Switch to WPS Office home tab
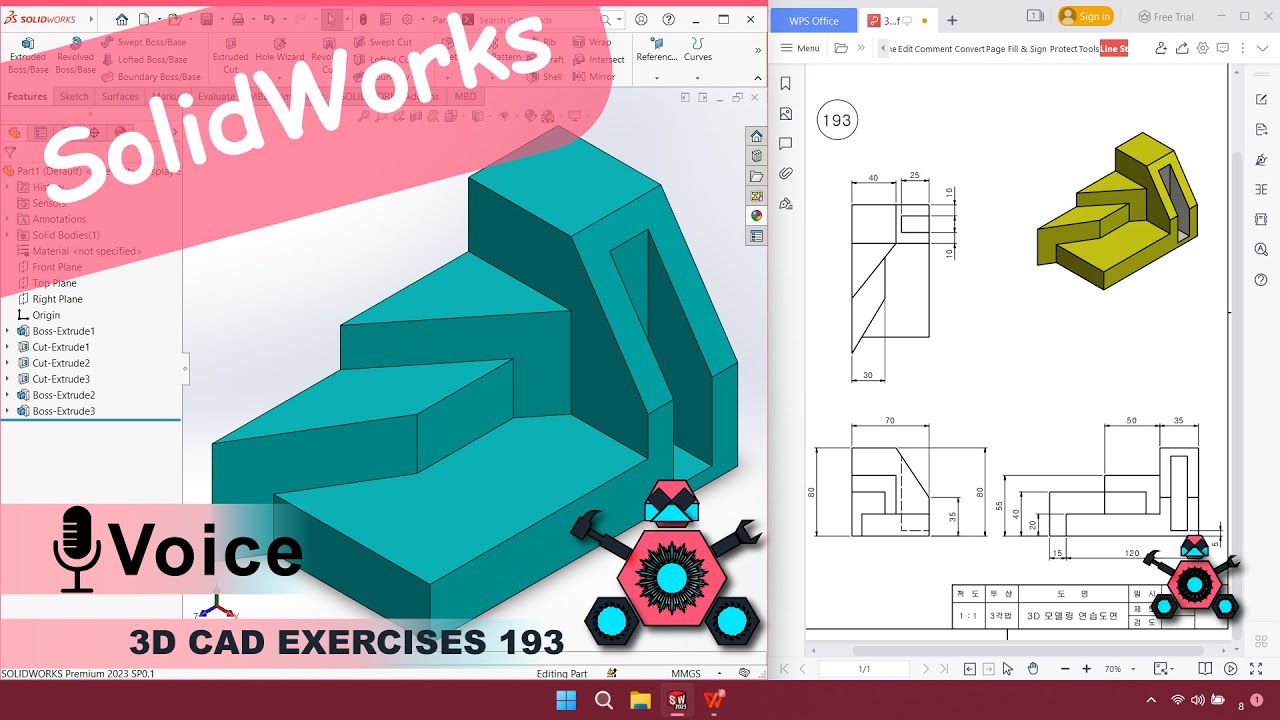Image resolution: width=1280 pixels, height=720 pixels. click(x=814, y=20)
